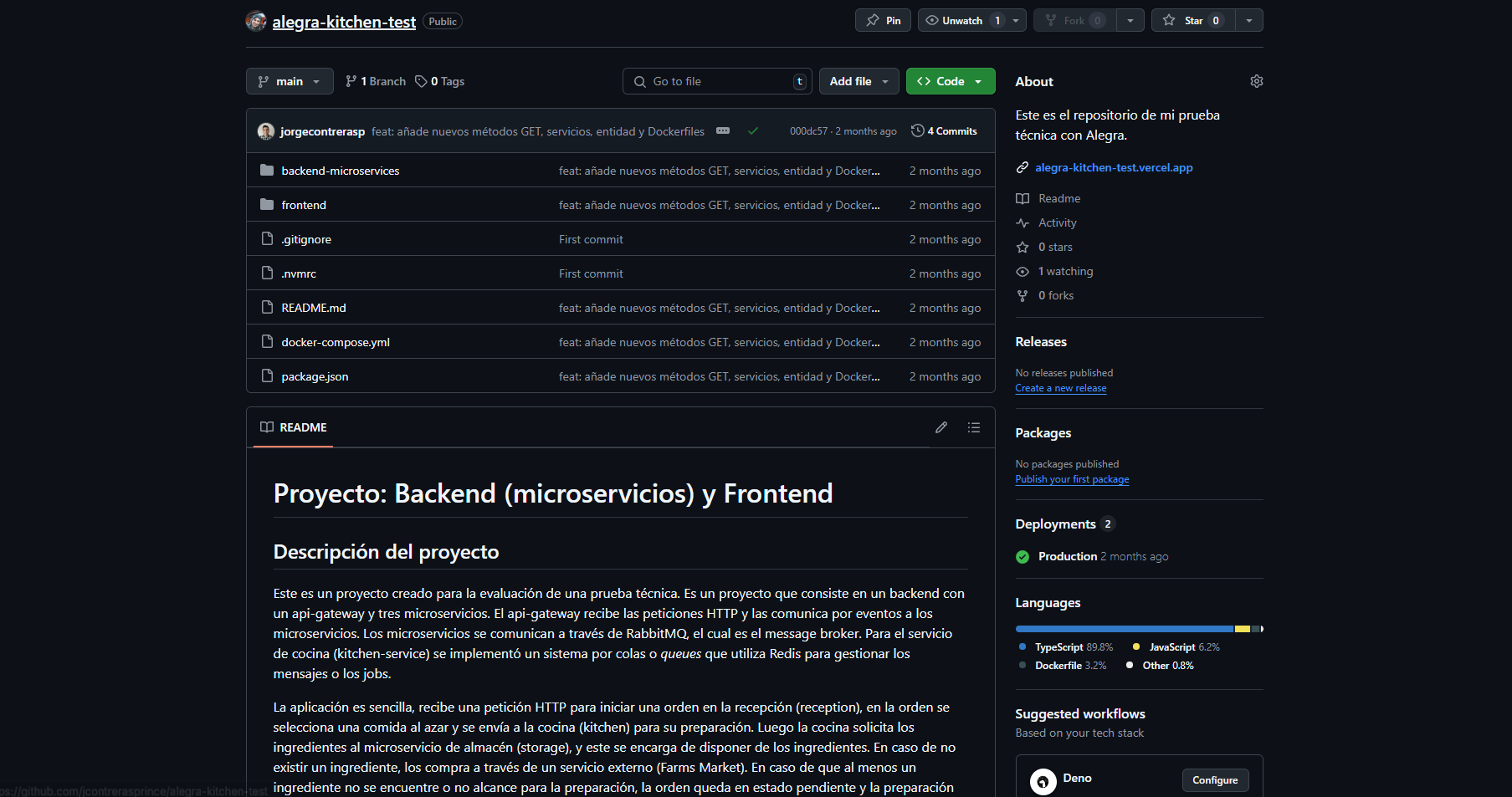The width and height of the screenshot is (1512, 797).
Task: Click file icon beside package.json
Action: pos(267,376)
